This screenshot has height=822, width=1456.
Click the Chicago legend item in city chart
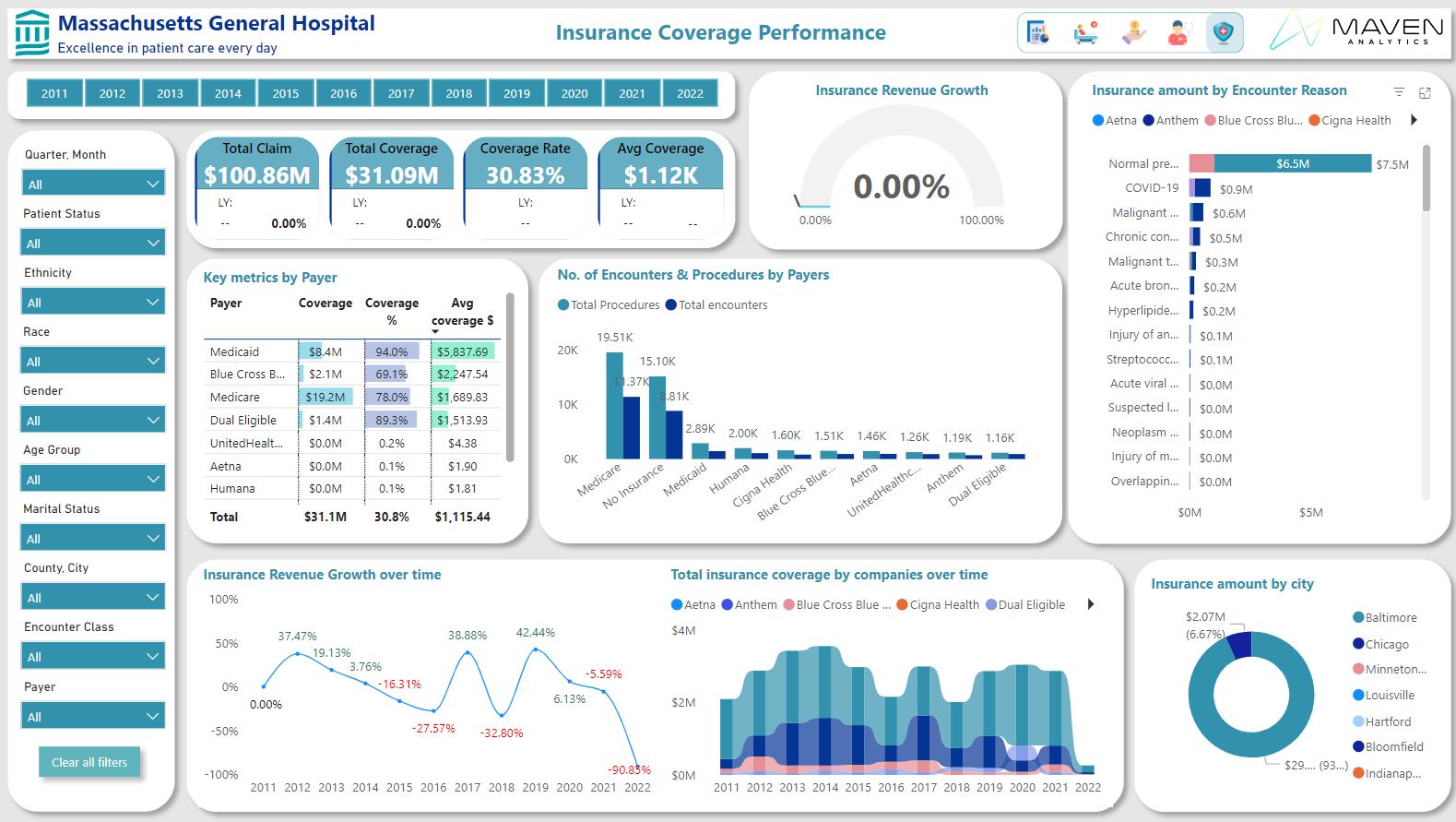coord(1380,644)
